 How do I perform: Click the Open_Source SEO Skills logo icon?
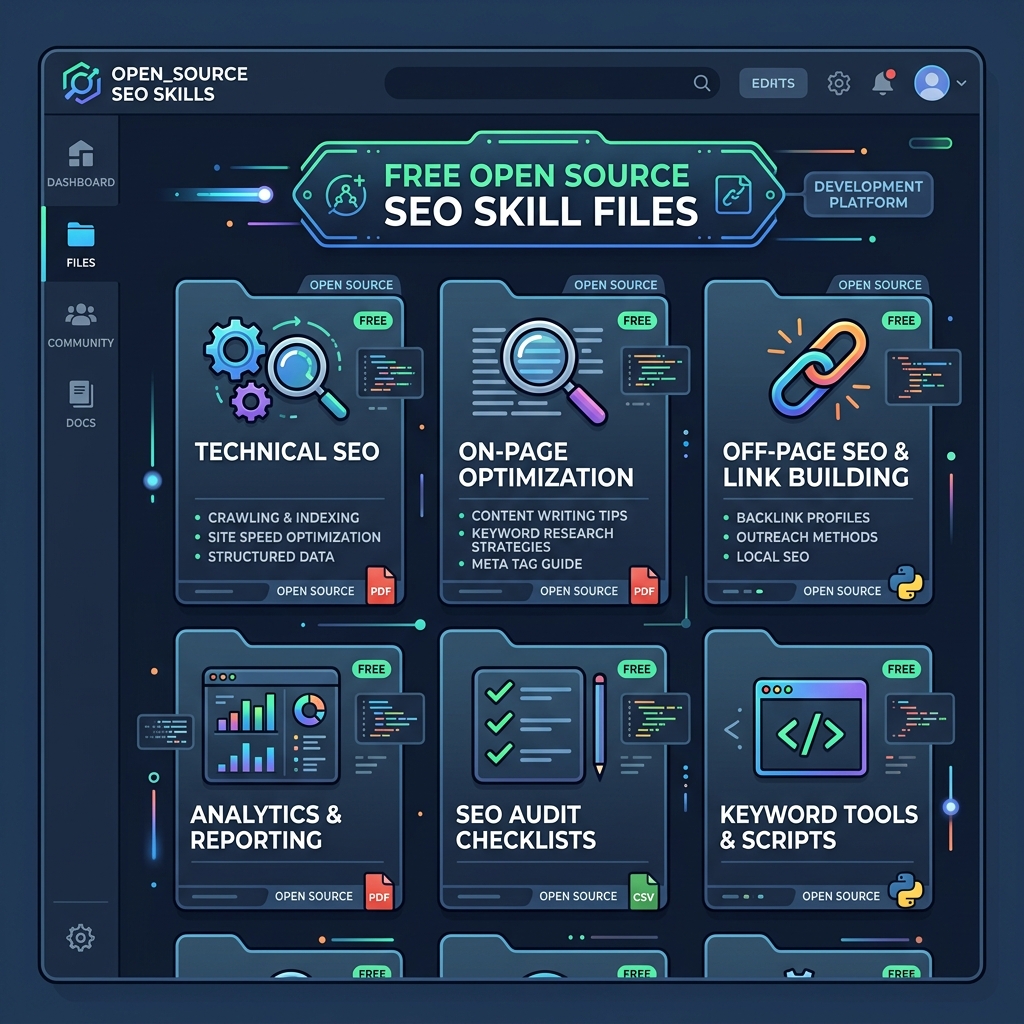click(82, 83)
